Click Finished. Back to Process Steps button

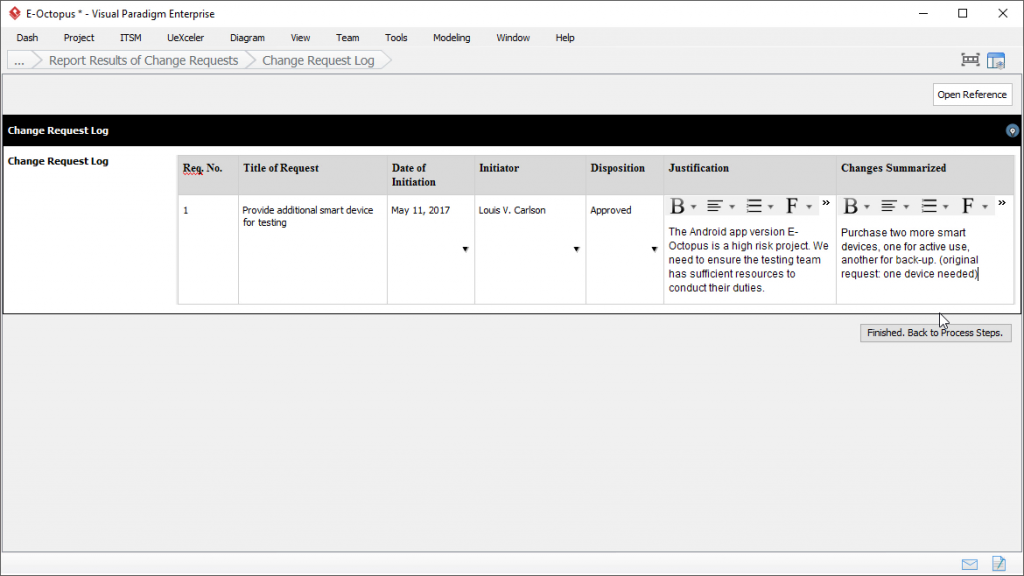[x=934, y=332]
